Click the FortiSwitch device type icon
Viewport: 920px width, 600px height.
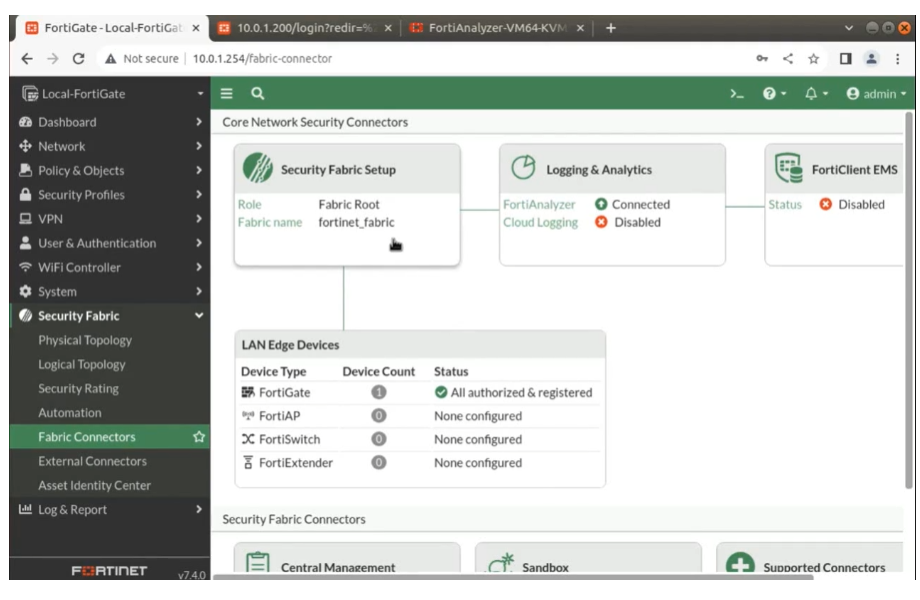click(248, 439)
